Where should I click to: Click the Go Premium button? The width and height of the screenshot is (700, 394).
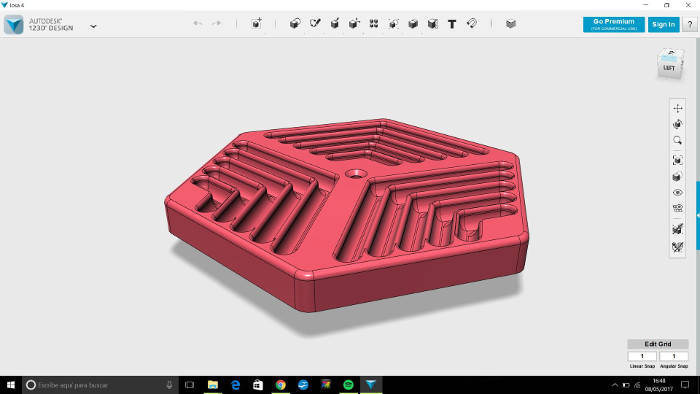click(614, 25)
